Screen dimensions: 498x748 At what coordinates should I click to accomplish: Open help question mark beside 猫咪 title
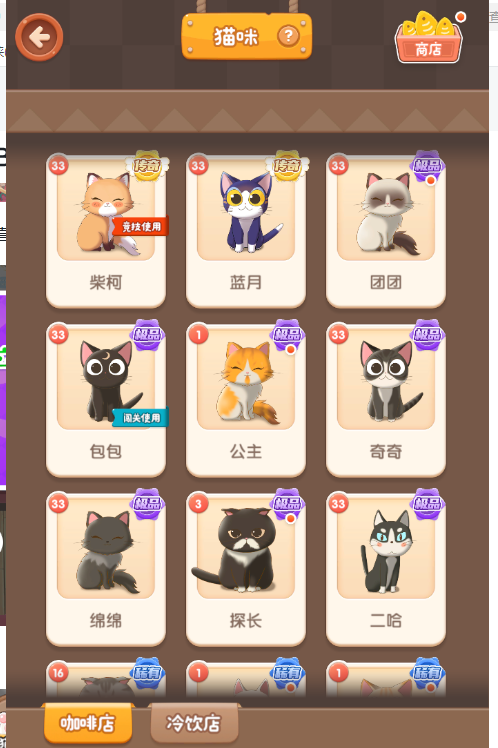pyautogui.click(x=288, y=36)
